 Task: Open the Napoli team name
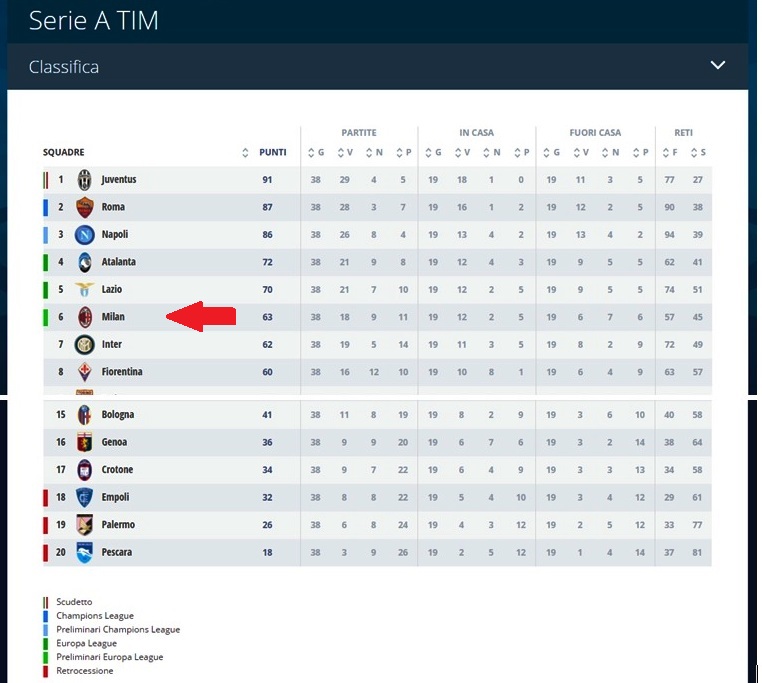(x=115, y=234)
